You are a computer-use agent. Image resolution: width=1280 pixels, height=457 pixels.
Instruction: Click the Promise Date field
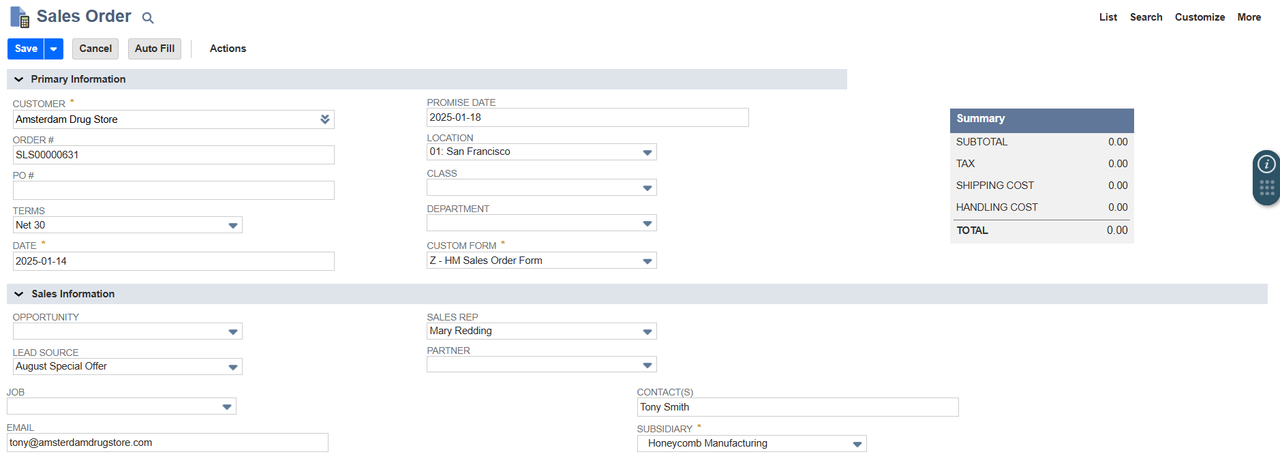coord(588,118)
